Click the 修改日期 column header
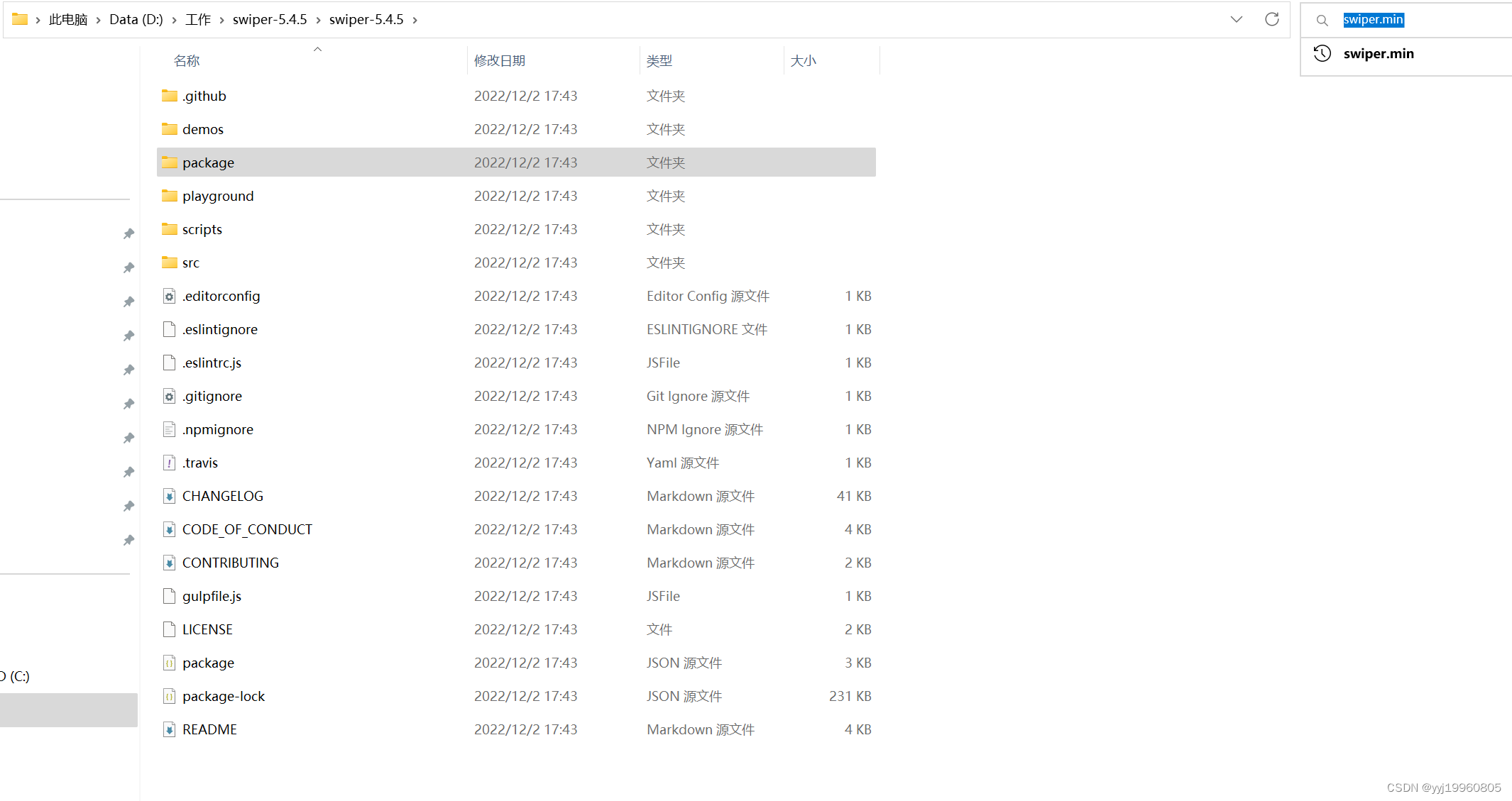Image resolution: width=1512 pixels, height=801 pixels. (x=500, y=60)
